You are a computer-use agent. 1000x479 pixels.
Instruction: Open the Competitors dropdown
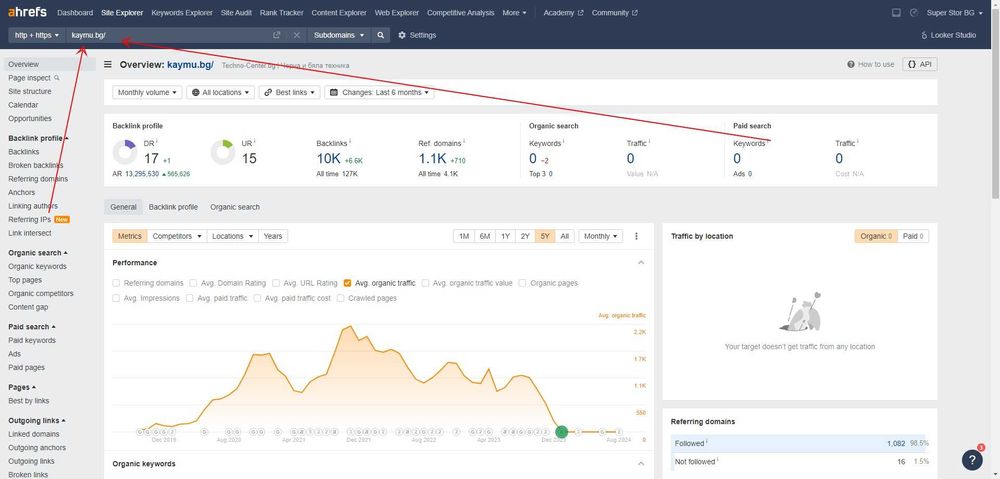(x=177, y=236)
